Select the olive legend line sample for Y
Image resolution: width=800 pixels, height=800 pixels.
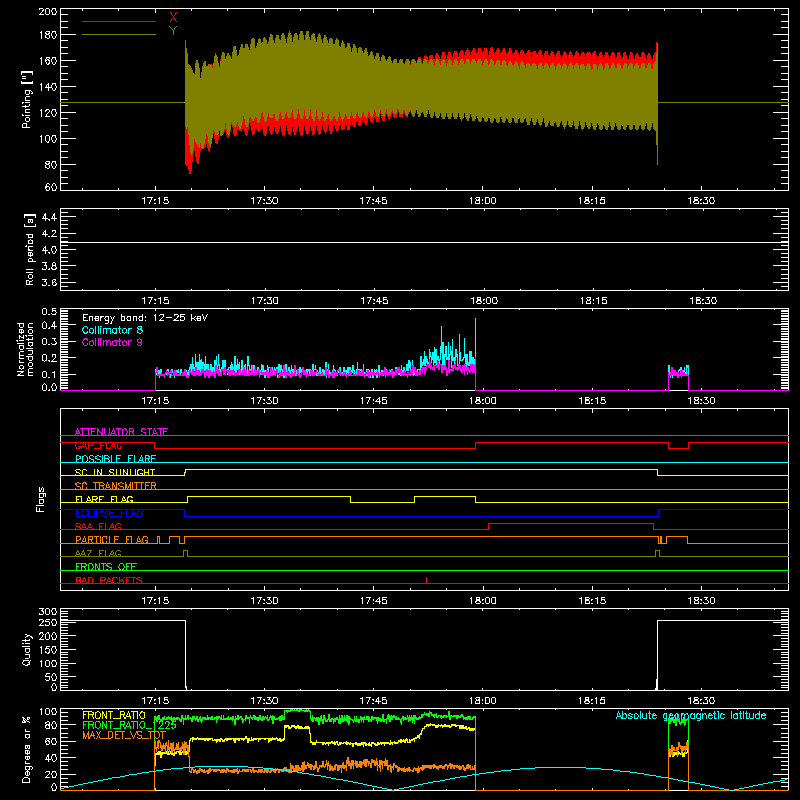pos(119,34)
